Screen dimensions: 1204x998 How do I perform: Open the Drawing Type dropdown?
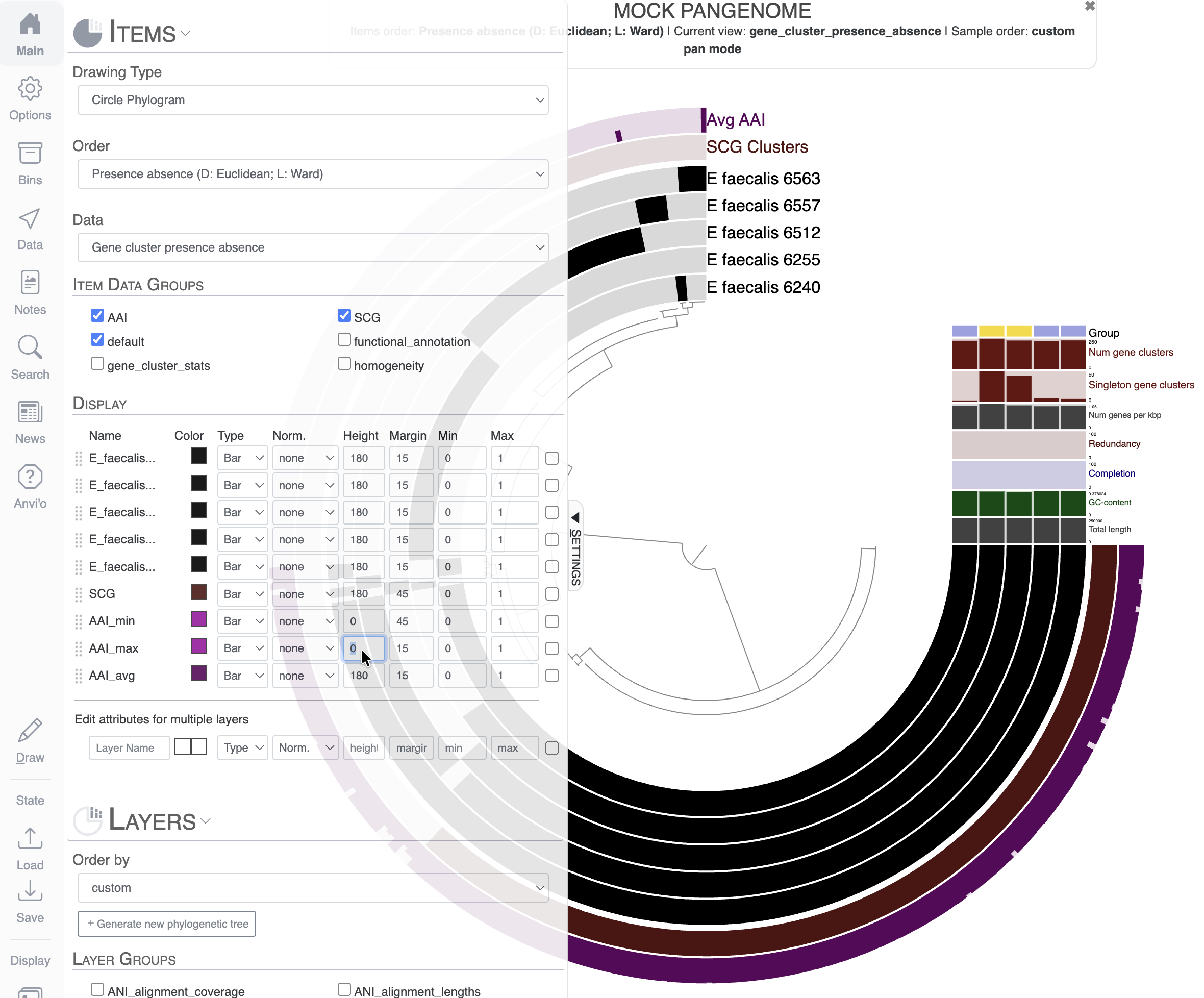point(313,99)
